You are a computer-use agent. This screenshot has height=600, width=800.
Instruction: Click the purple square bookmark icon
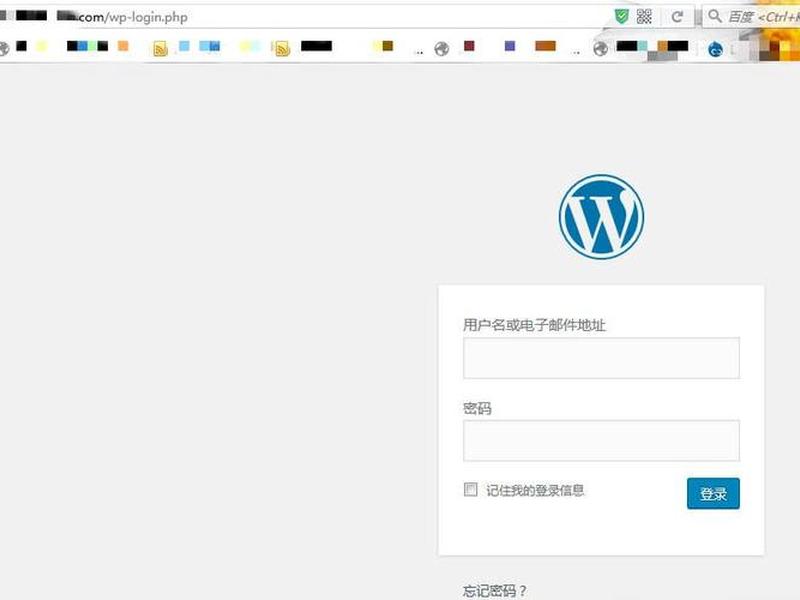510,46
